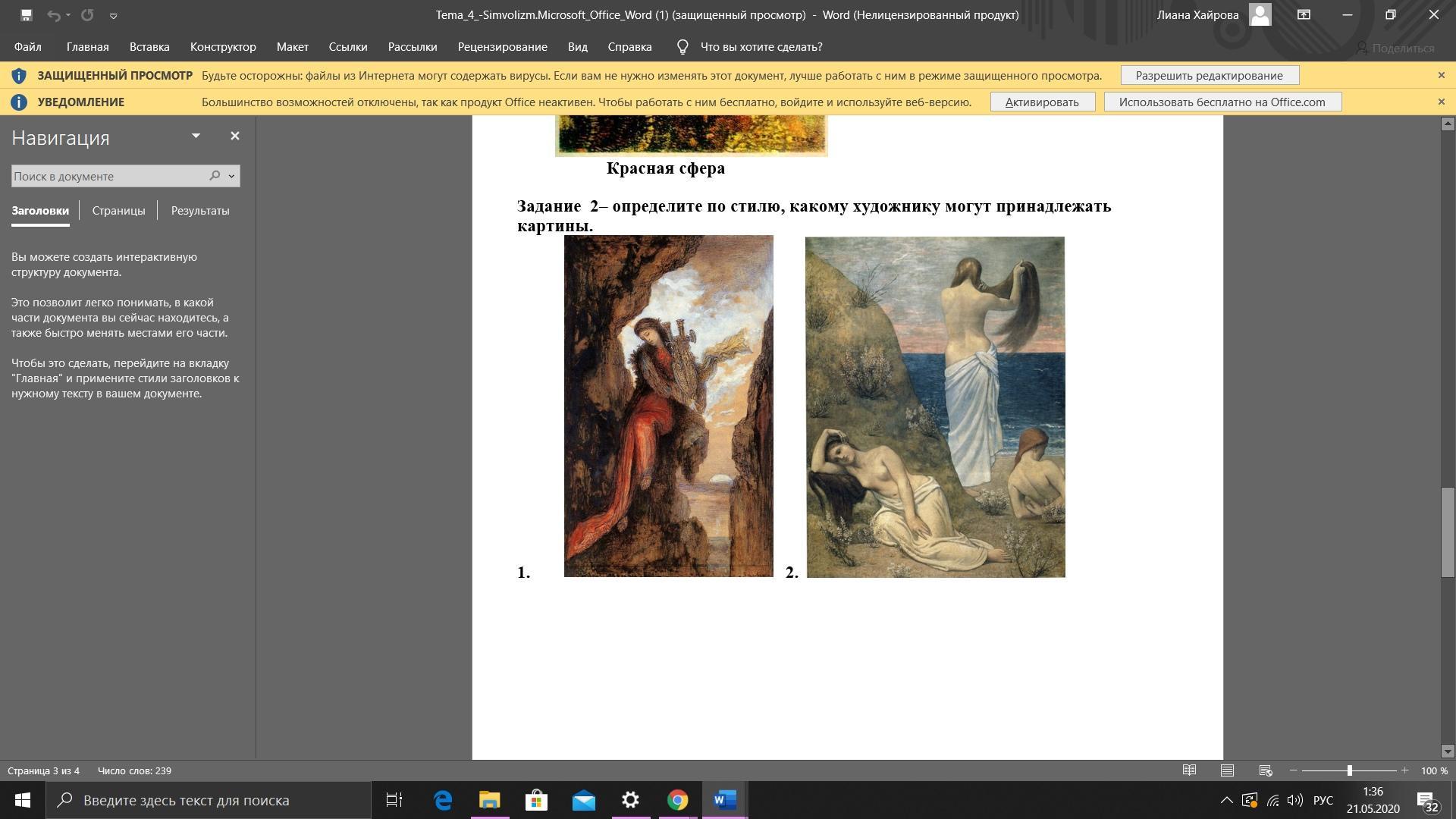Open search options dropdown in navigation pane
Viewport: 1456px width, 819px height.
[x=231, y=176]
